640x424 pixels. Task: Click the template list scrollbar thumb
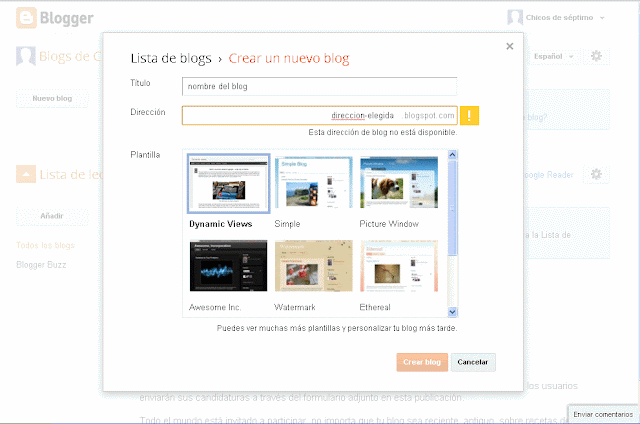click(452, 208)
